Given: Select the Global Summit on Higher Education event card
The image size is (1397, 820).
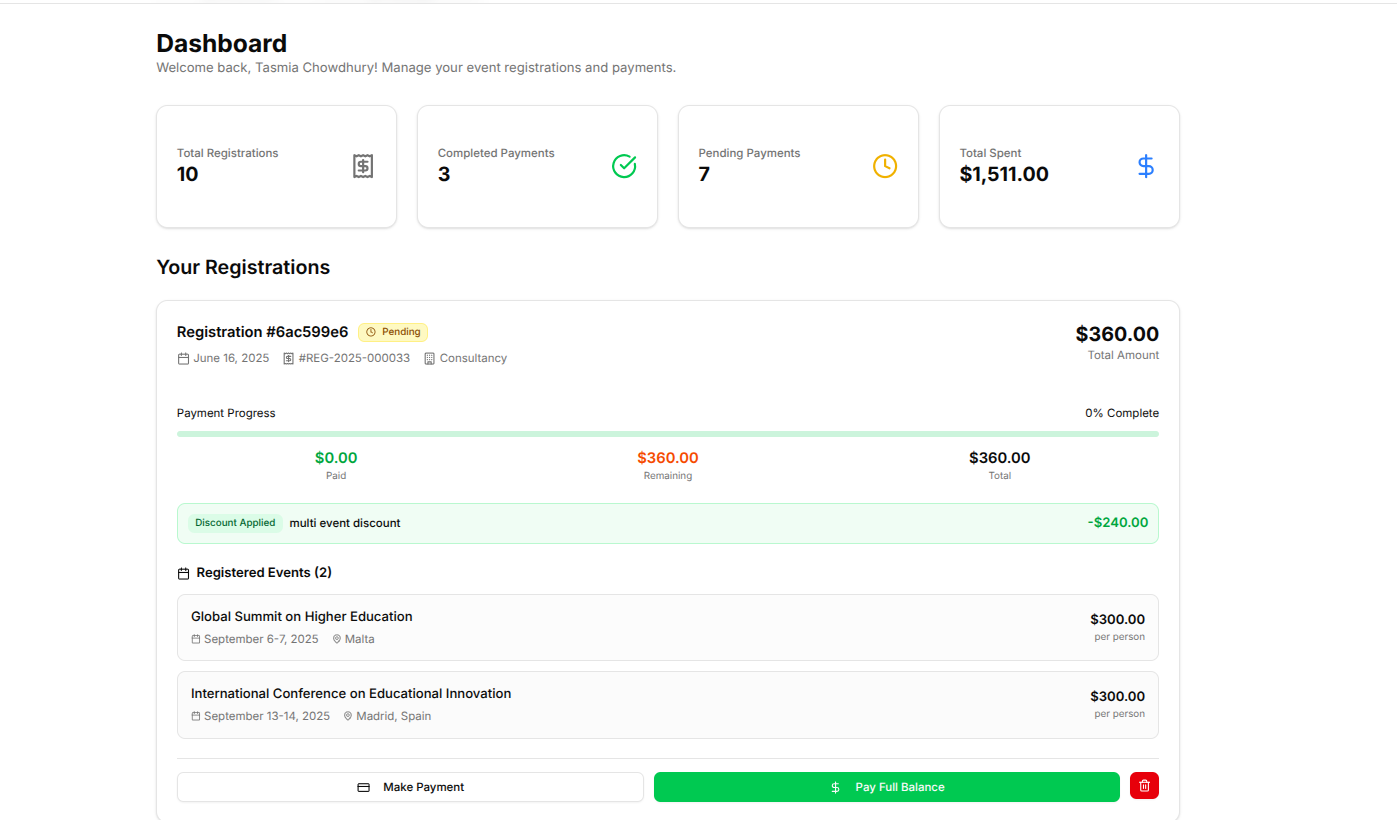Looking at the screenshot, I should click(667, 627).
